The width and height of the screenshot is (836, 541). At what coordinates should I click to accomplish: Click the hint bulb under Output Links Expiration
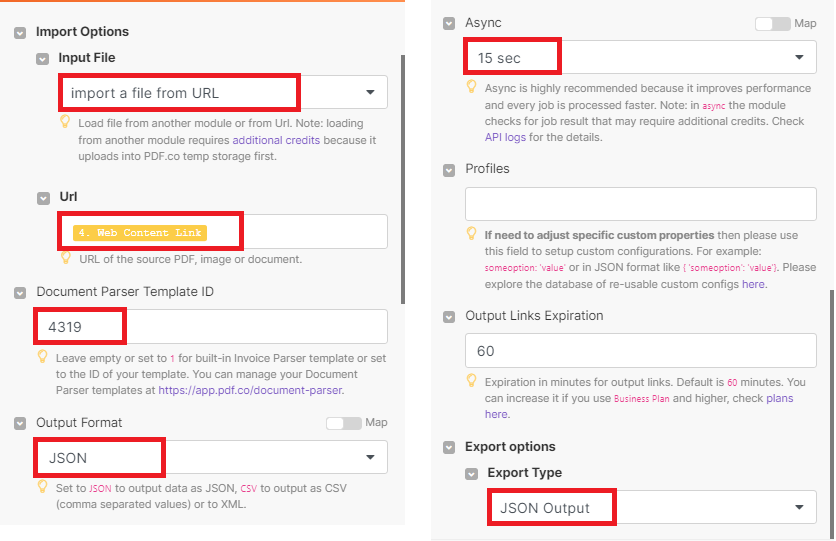tap(471, 380)
